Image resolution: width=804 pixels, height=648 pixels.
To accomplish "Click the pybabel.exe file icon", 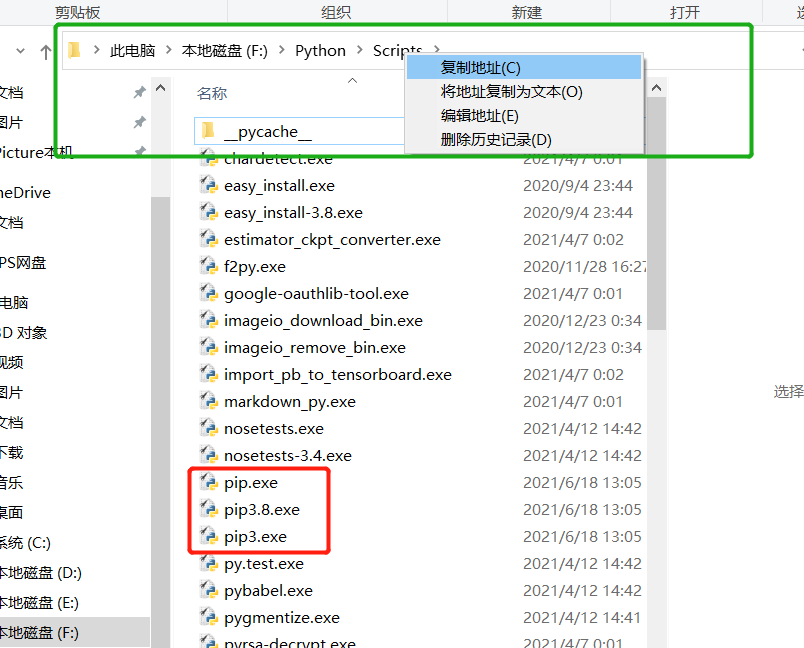I will point(209,590).
